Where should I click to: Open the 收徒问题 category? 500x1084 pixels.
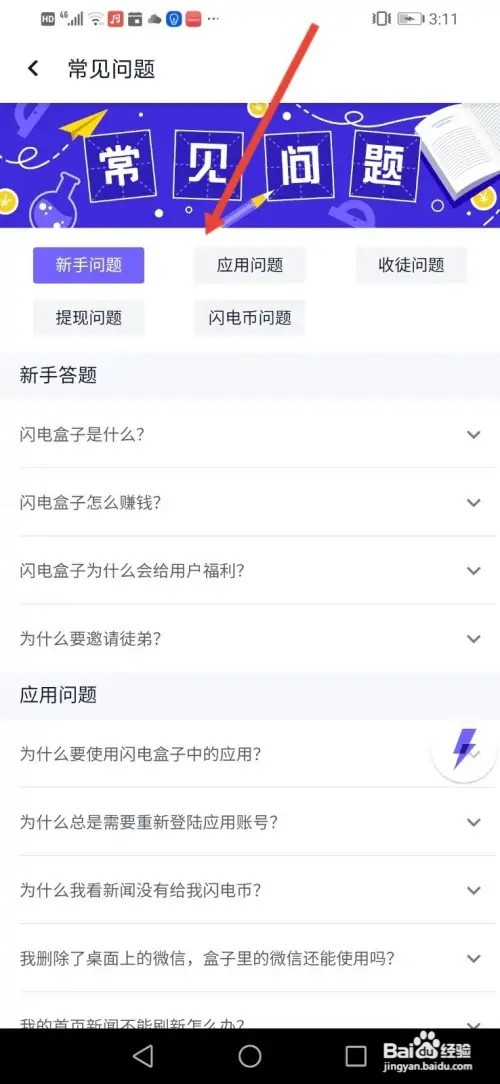411,265
